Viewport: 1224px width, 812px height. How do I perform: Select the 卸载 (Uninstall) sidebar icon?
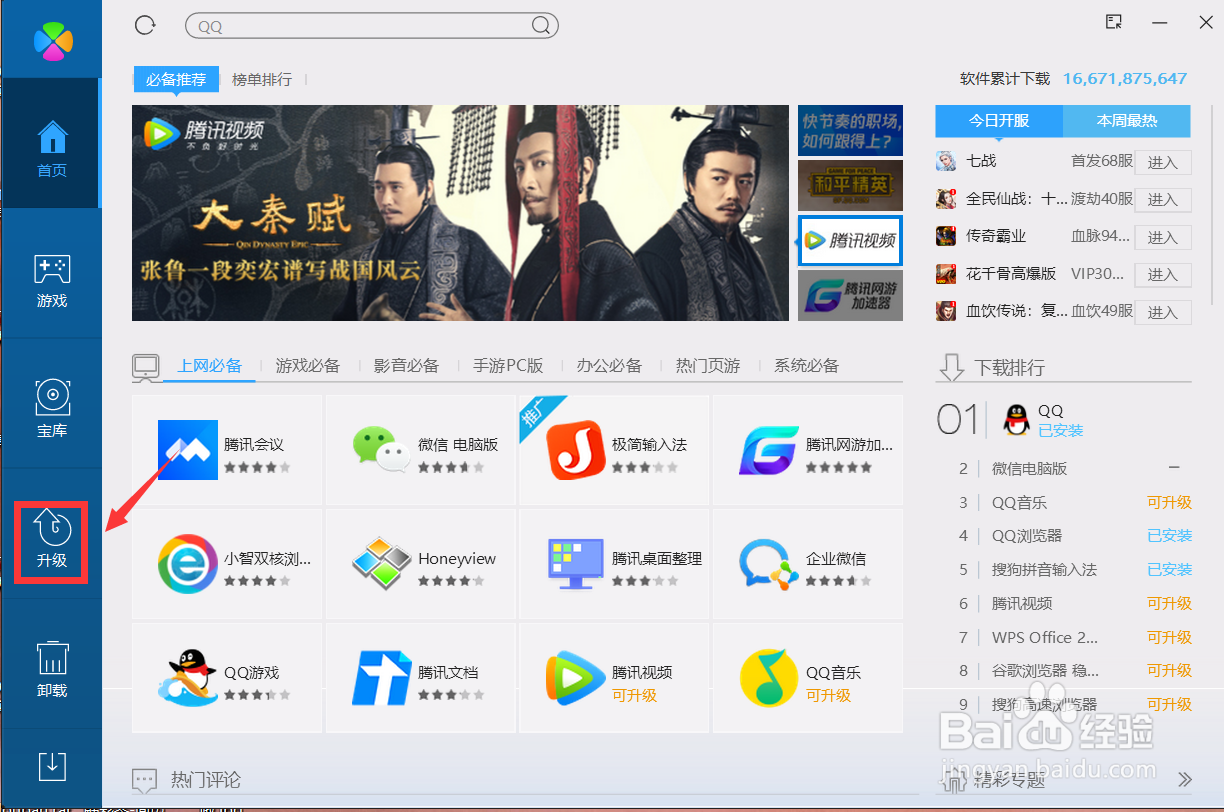(51, 663)
